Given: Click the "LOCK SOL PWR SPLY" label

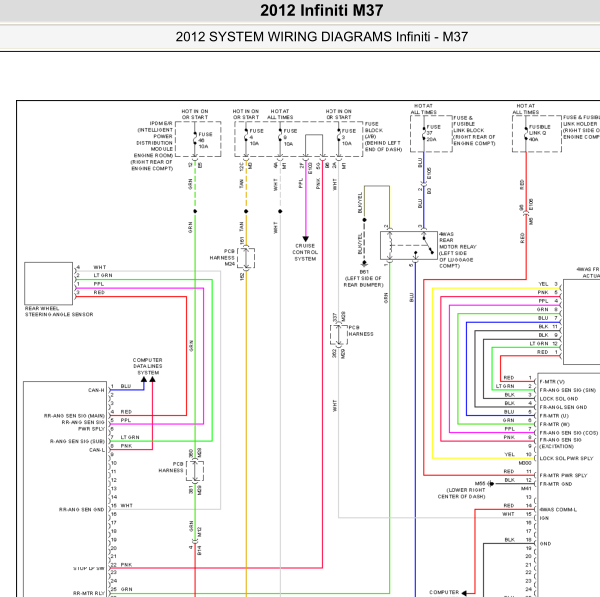Looking at the screenshot, I should [566, 458].
